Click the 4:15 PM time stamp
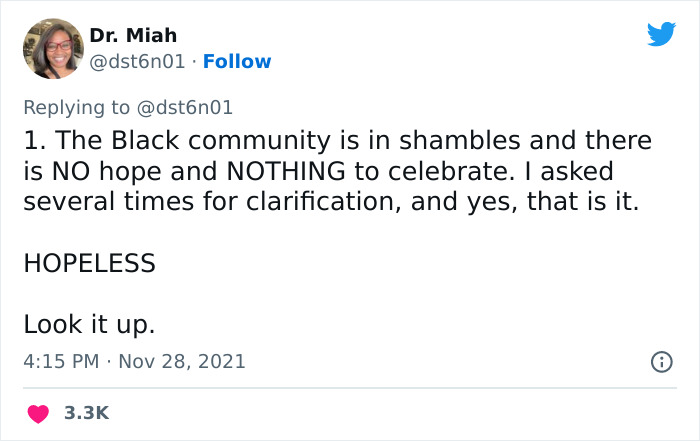 click(x=60, y=361)
